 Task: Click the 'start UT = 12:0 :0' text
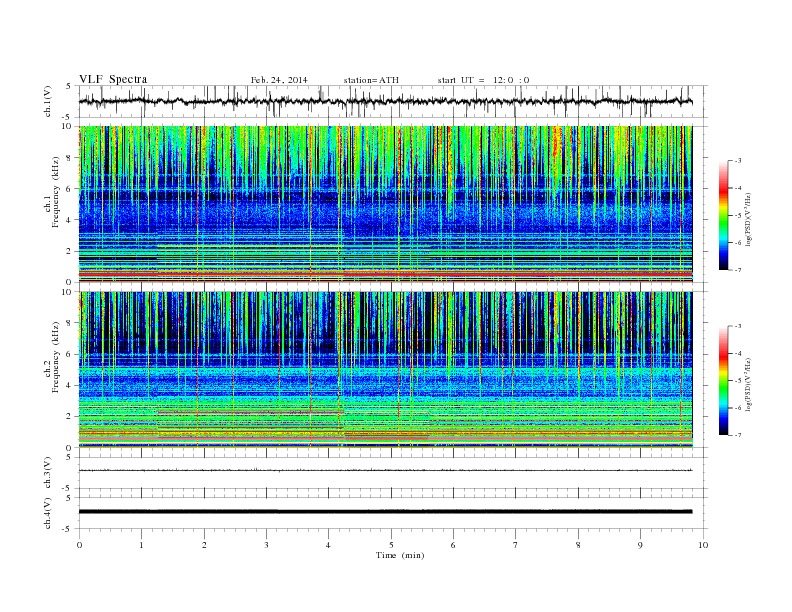483,80
